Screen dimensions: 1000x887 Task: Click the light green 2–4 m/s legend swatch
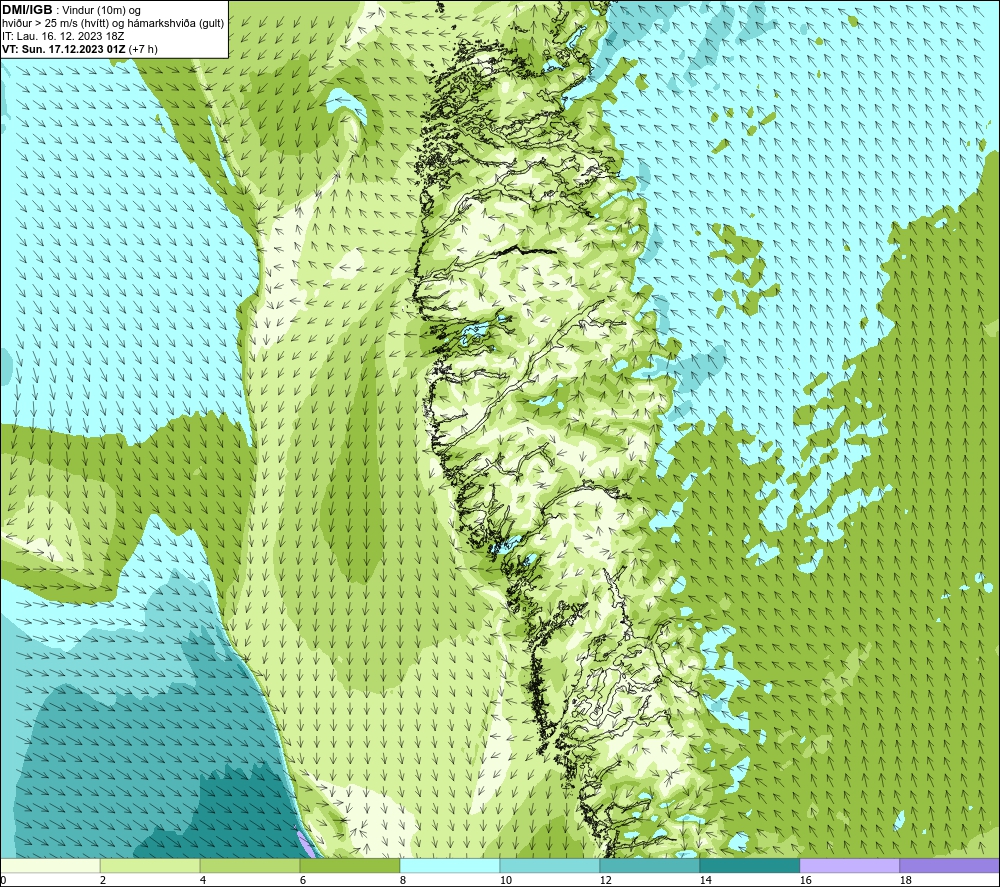click(x=150, y=865)
